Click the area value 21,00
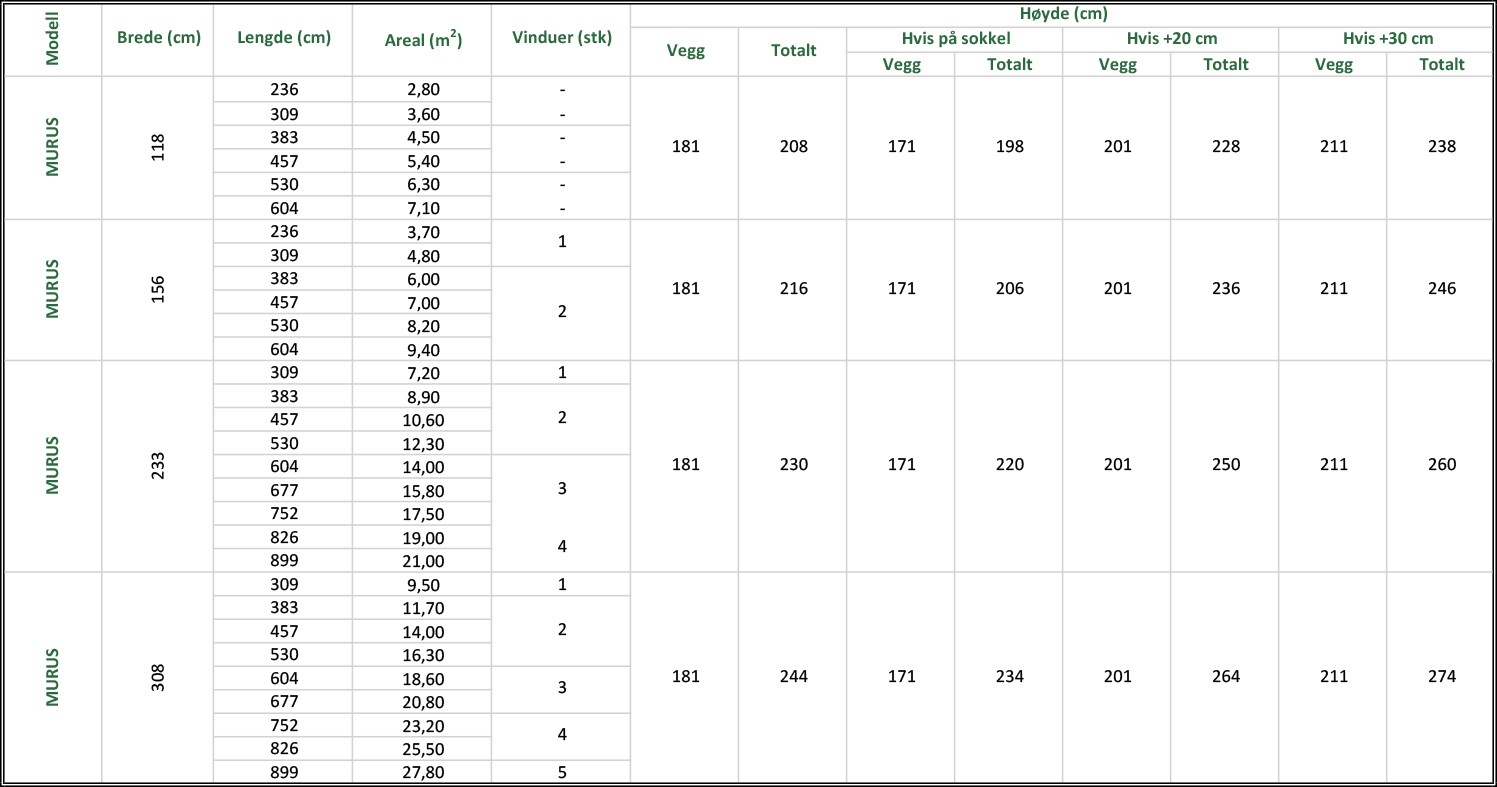This screenshot has width=1497, height=787. click(x=422, y=561)
